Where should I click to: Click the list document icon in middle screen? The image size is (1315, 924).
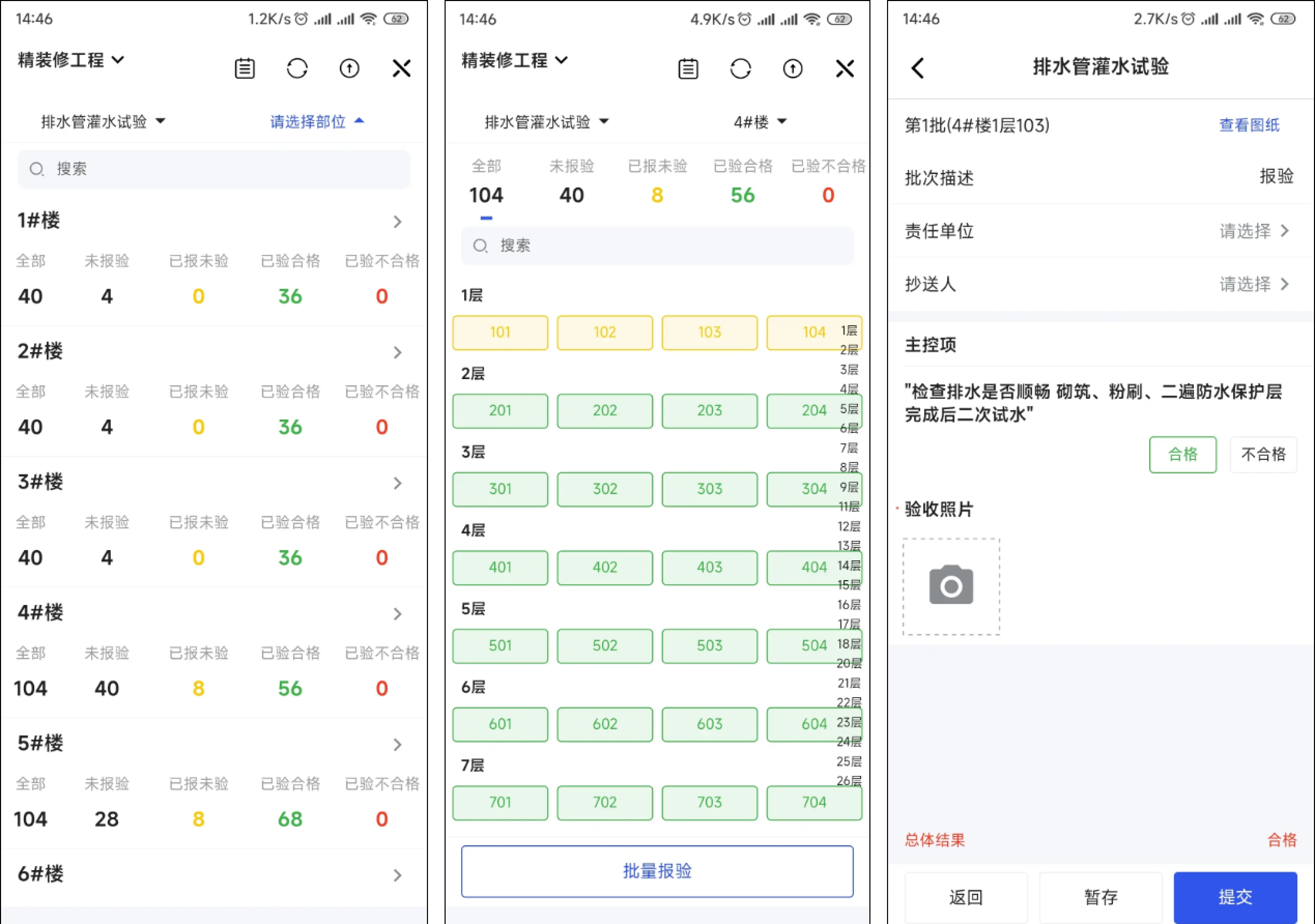[x=688, y=69]
